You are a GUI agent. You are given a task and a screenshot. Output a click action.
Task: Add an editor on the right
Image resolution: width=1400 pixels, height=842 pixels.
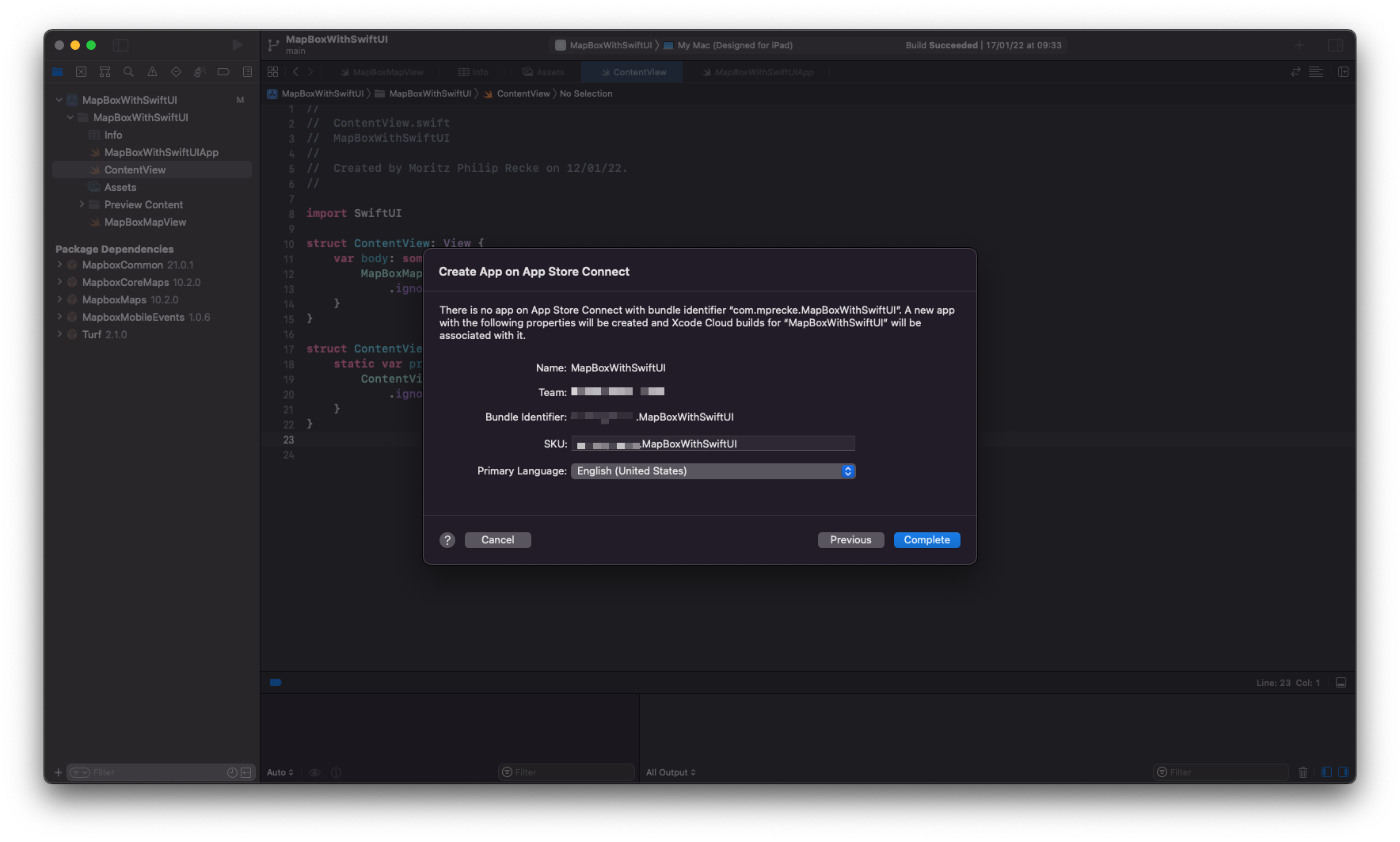[x=1344, y=72]
